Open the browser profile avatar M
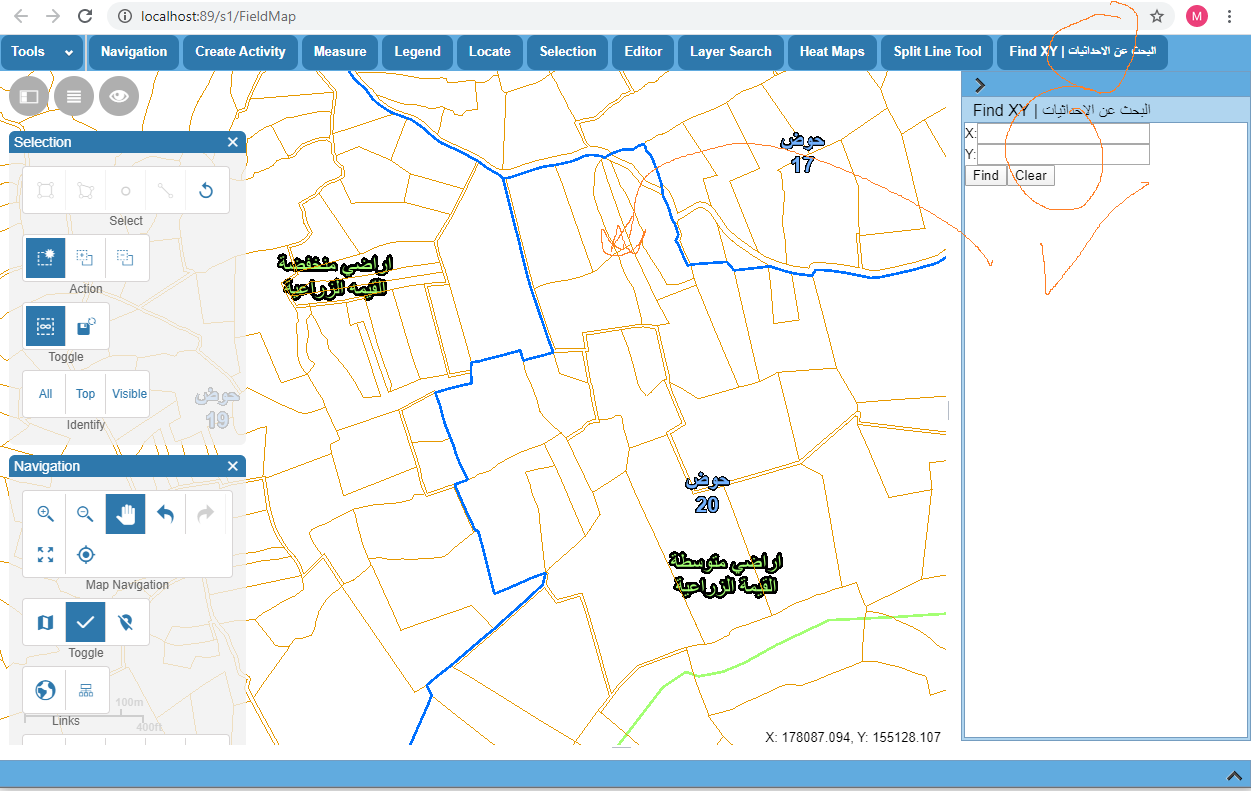This screenshot has width=1251, height=791. coord(1197,16)
